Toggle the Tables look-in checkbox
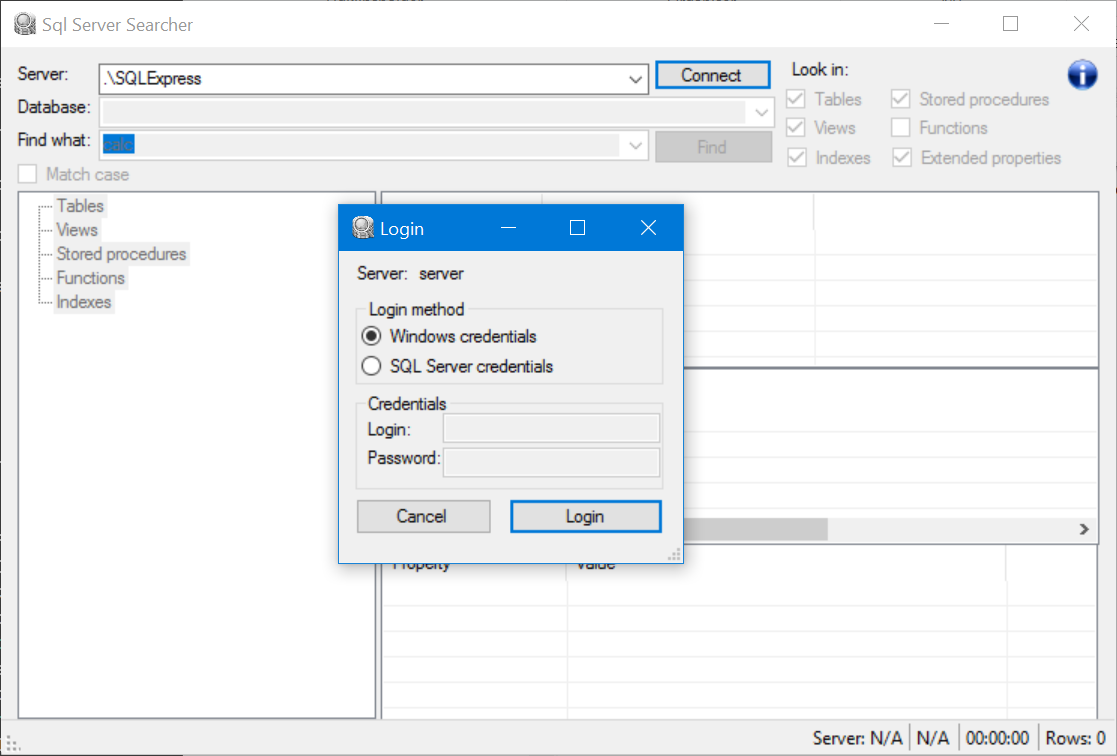 pos(796,99)
